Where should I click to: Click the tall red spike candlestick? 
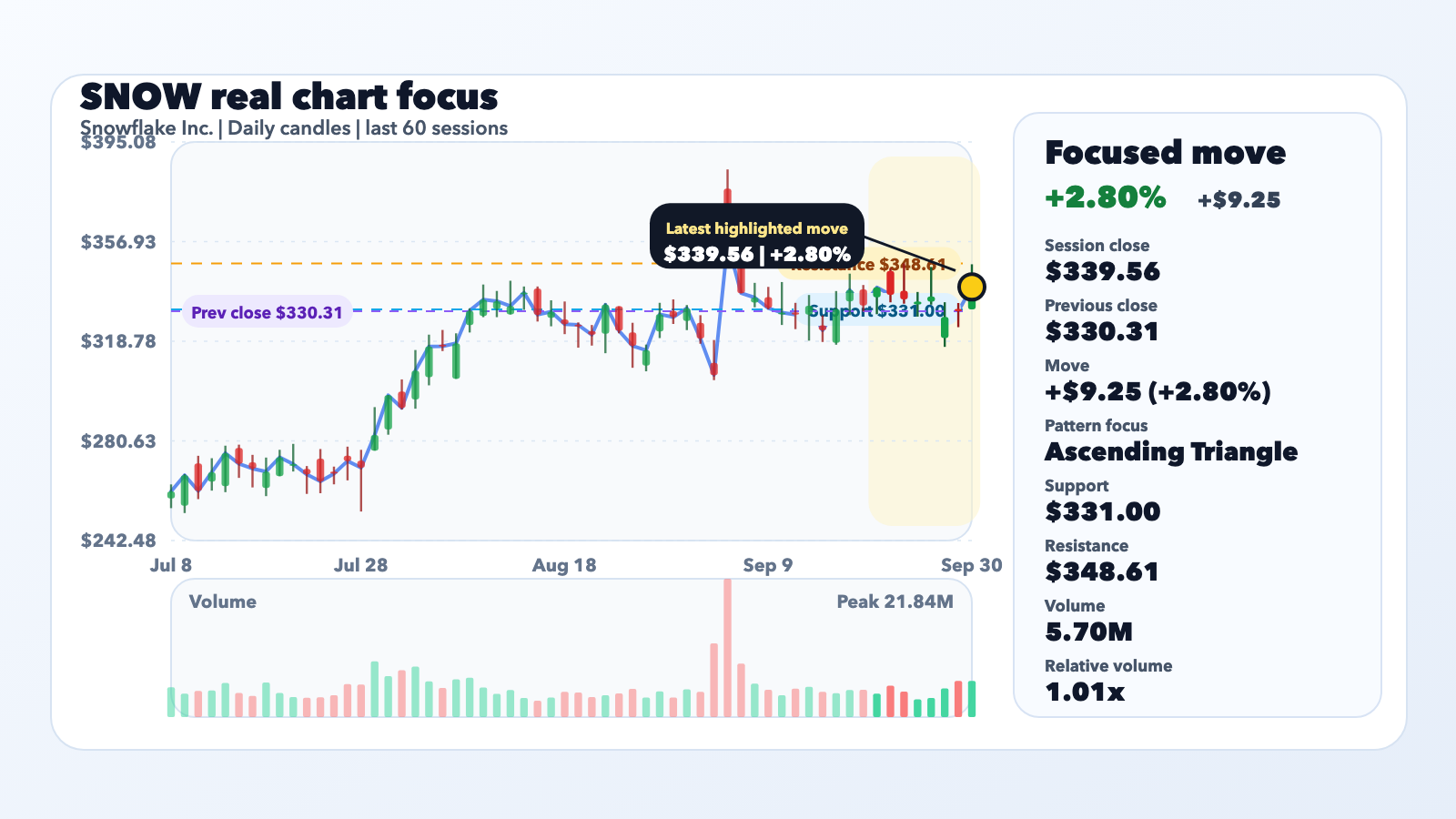(727, 218)
